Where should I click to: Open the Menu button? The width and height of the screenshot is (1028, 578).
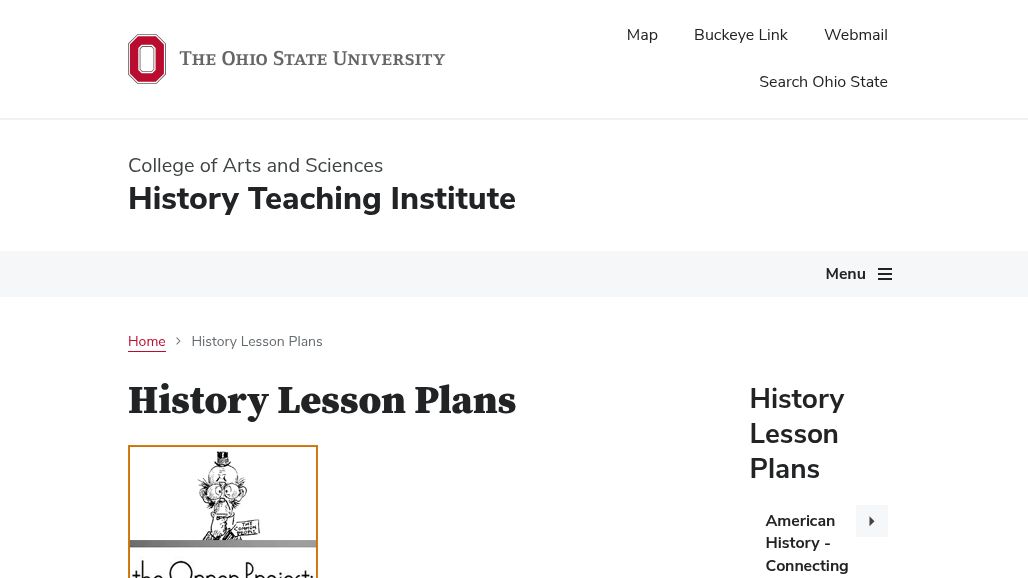coord(858,274)
